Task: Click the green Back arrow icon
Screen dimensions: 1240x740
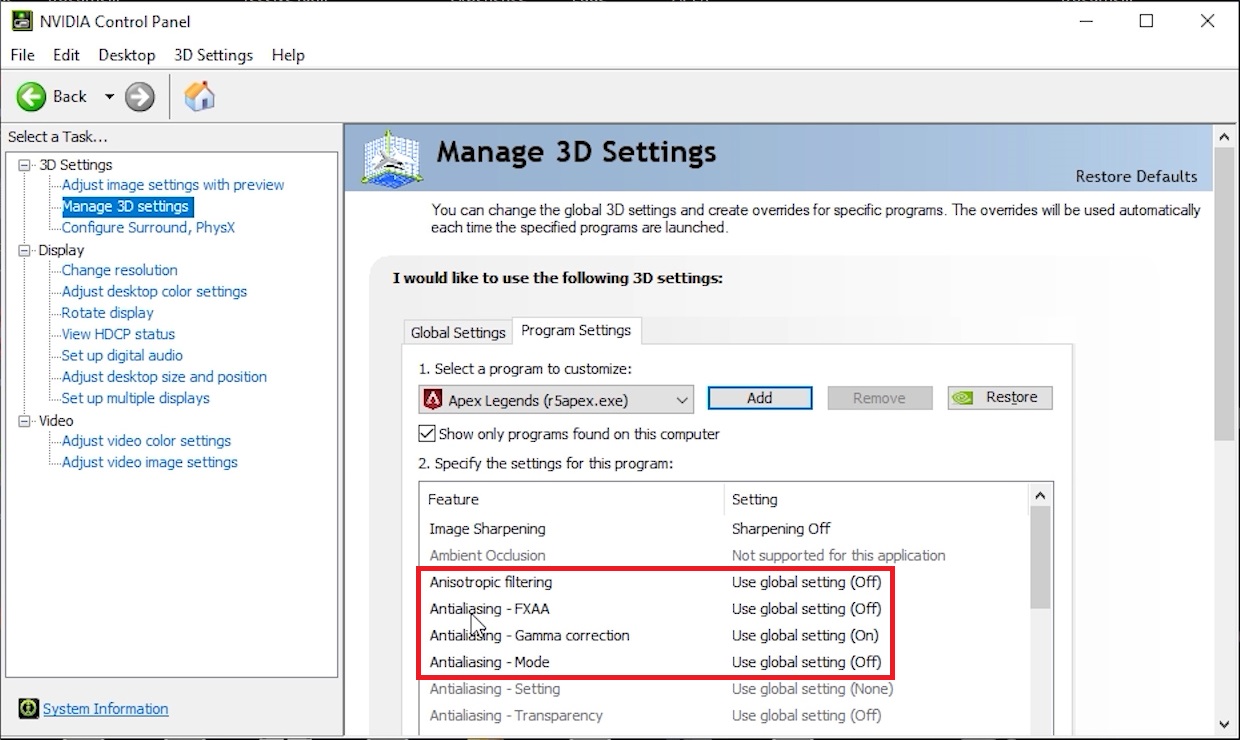Action: (31, 96)
